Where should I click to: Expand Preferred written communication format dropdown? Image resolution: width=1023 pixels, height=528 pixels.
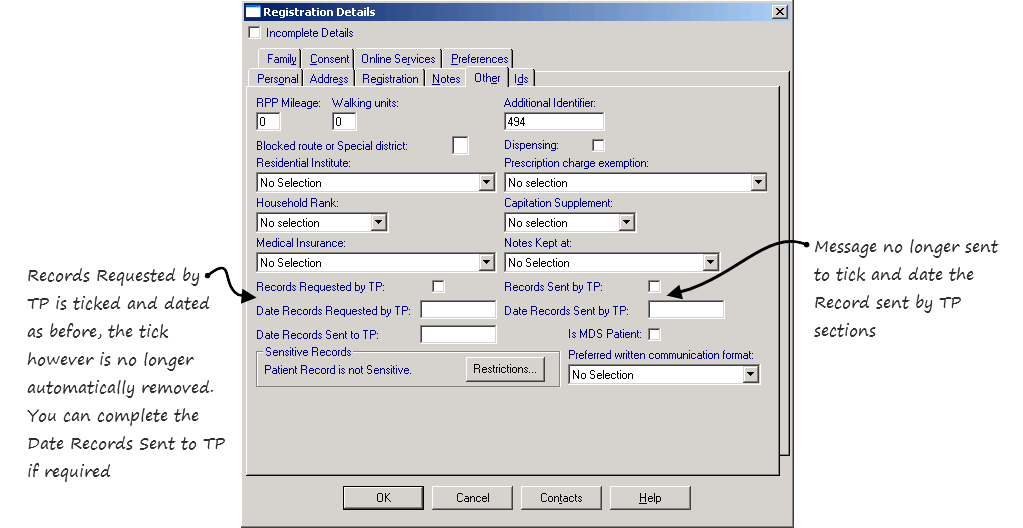coord(751,375)
